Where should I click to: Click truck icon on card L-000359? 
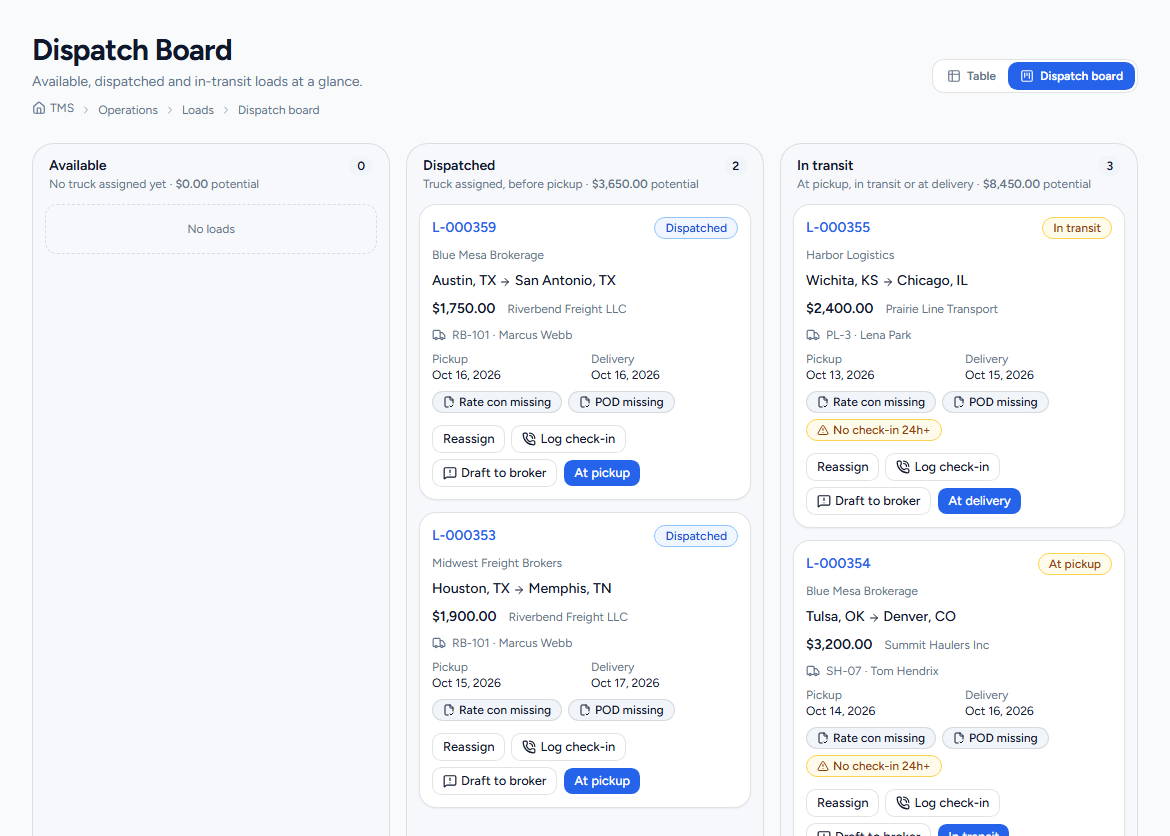coord(439,335)
